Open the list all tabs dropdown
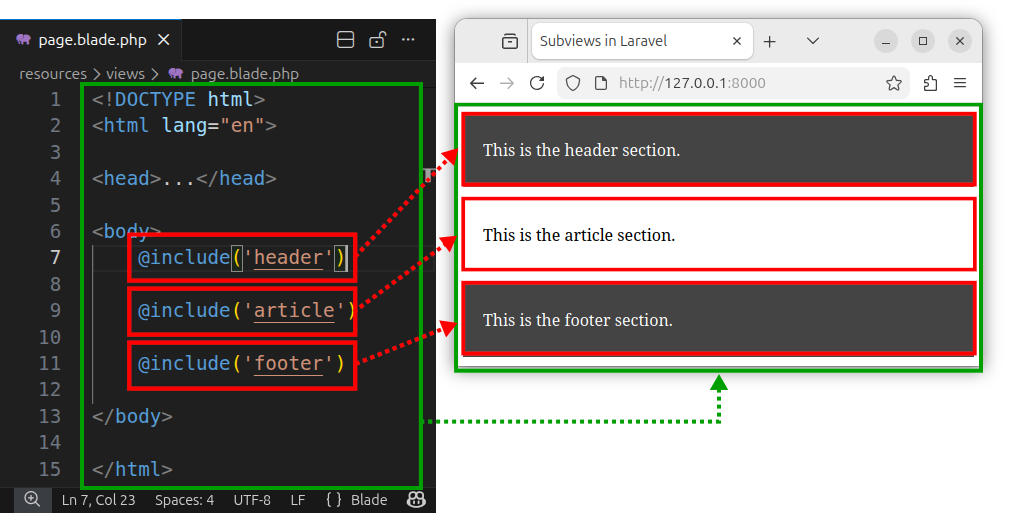The width and height of the screenshot is (1011, 513). (813, 41)
